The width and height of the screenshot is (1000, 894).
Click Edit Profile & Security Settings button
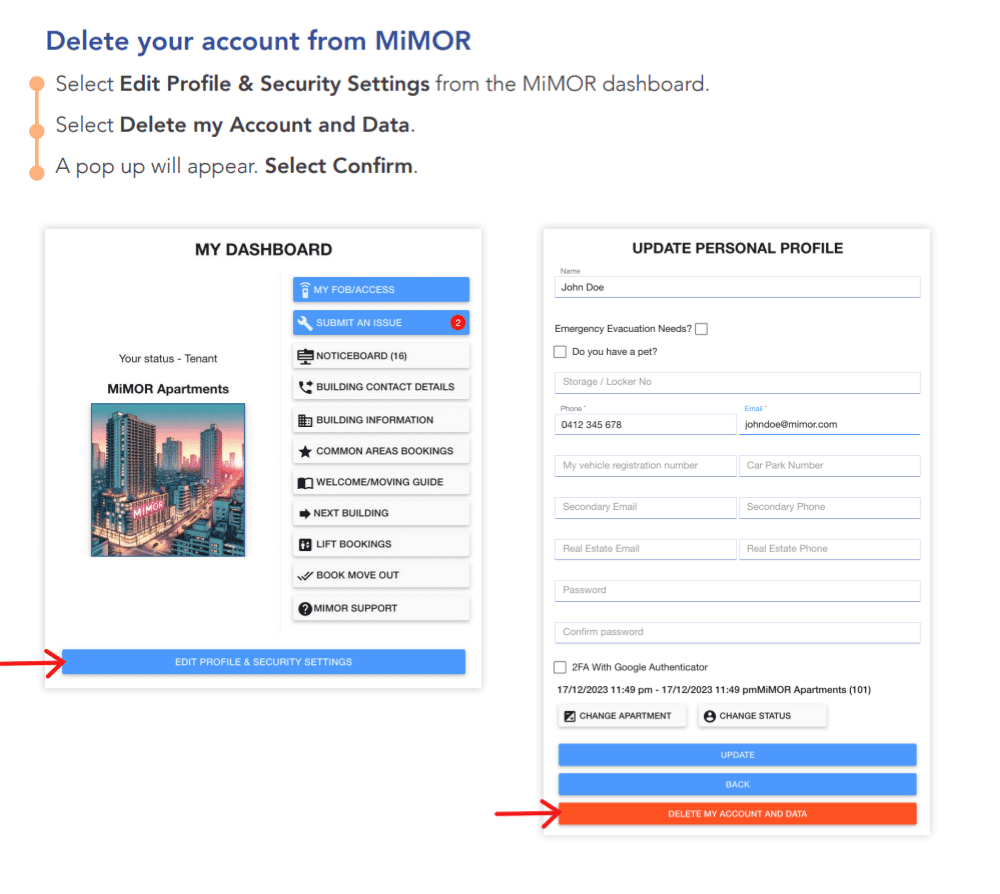pos(263,662)
